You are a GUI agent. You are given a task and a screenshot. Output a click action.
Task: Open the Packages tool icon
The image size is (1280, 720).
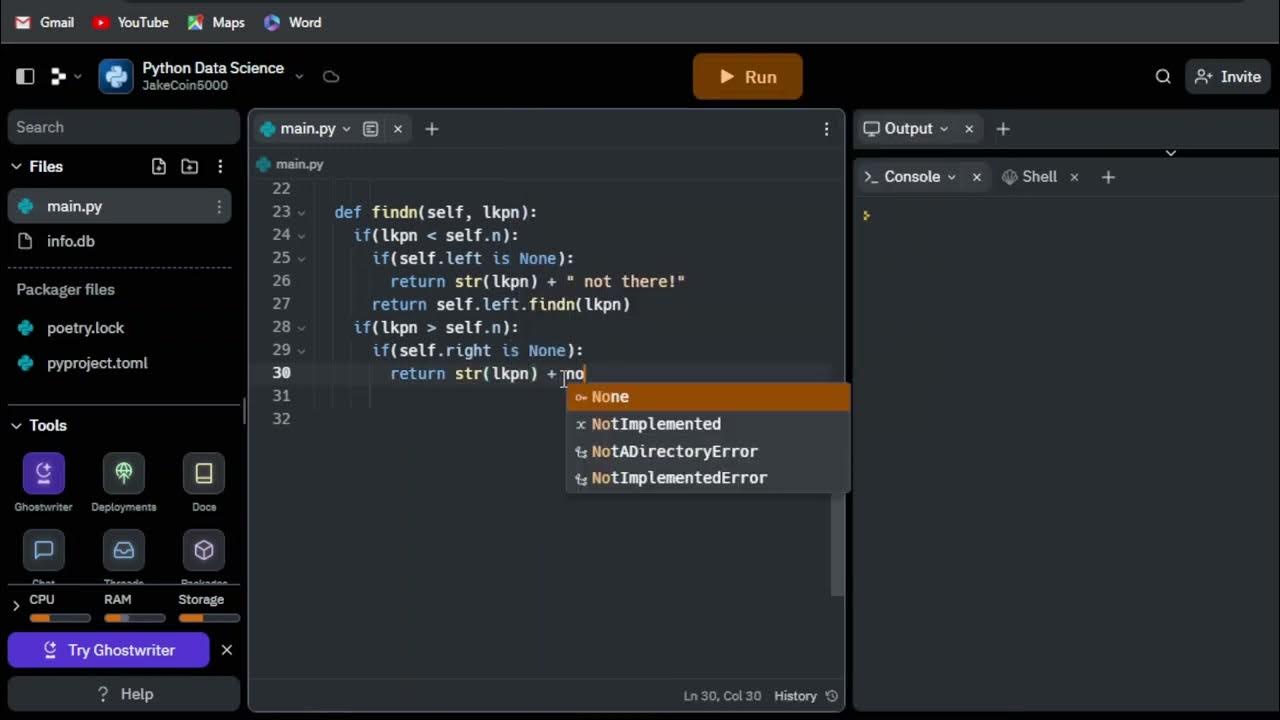pos(204,551)
